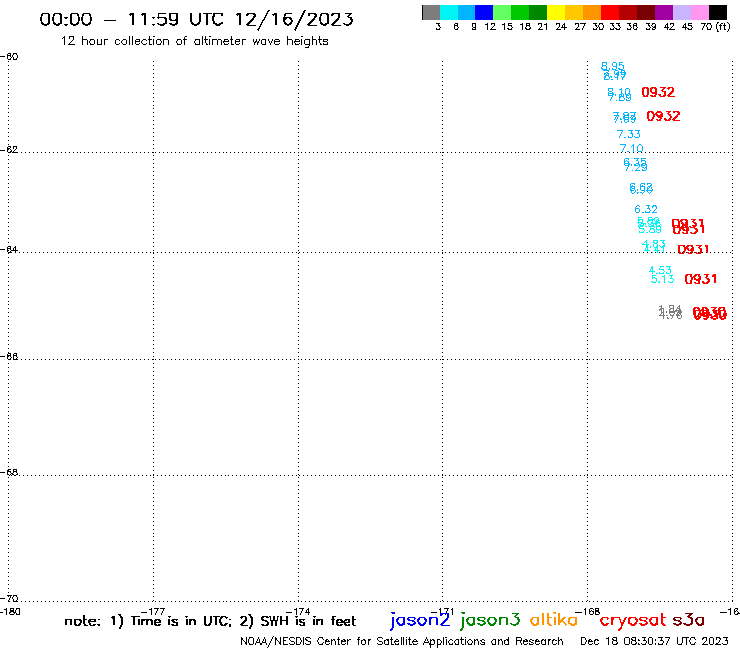Select the black swatch at the scale's end
Screen dimensions: 740x650
click(717, 12)
